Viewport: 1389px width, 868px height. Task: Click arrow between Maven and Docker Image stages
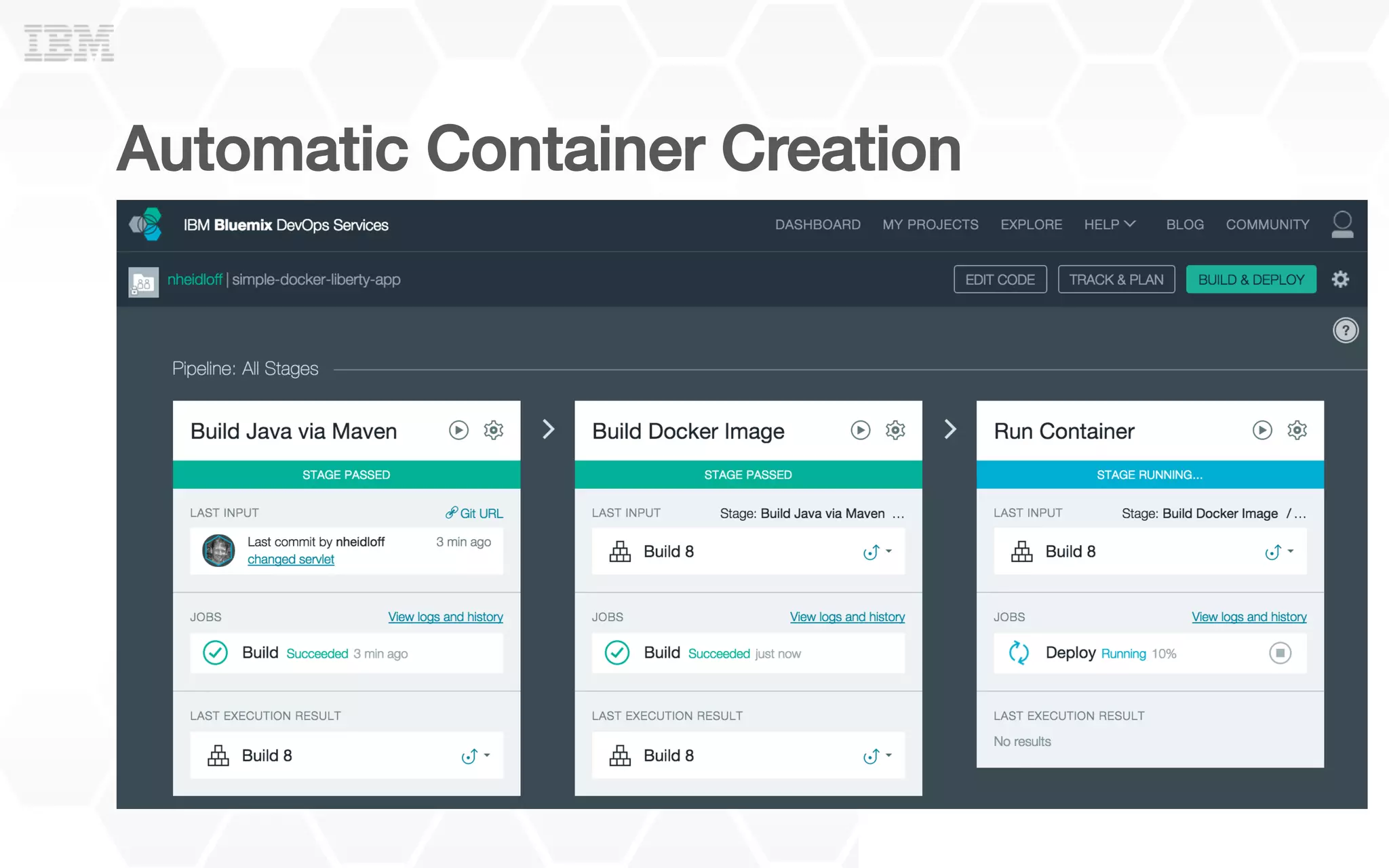549,429
